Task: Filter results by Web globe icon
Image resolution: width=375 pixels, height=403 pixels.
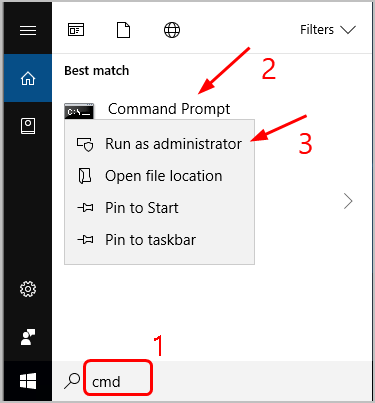Action: [x=172, y=30]
